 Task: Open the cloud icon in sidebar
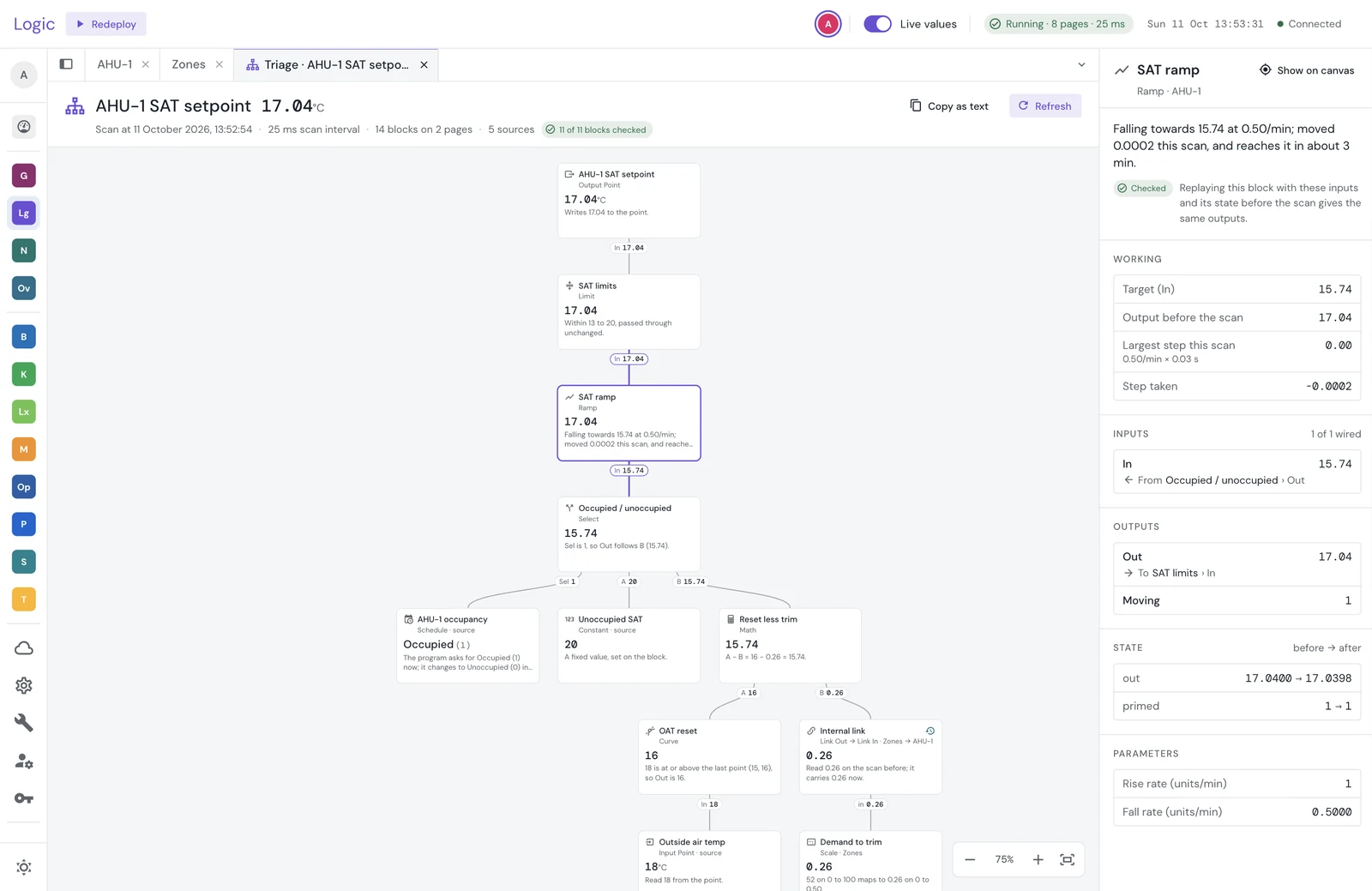(x=24, y=648)
